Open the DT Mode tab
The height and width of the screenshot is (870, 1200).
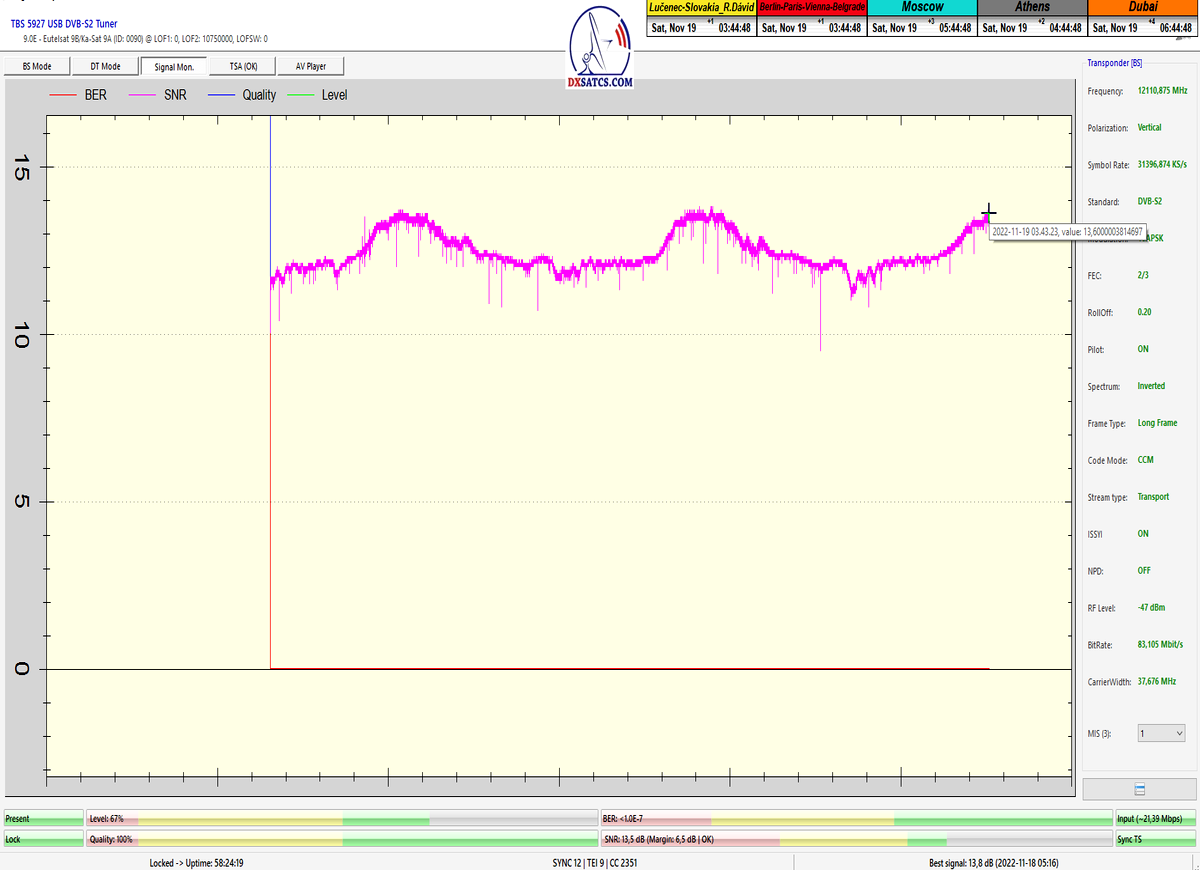click(105, 66)
